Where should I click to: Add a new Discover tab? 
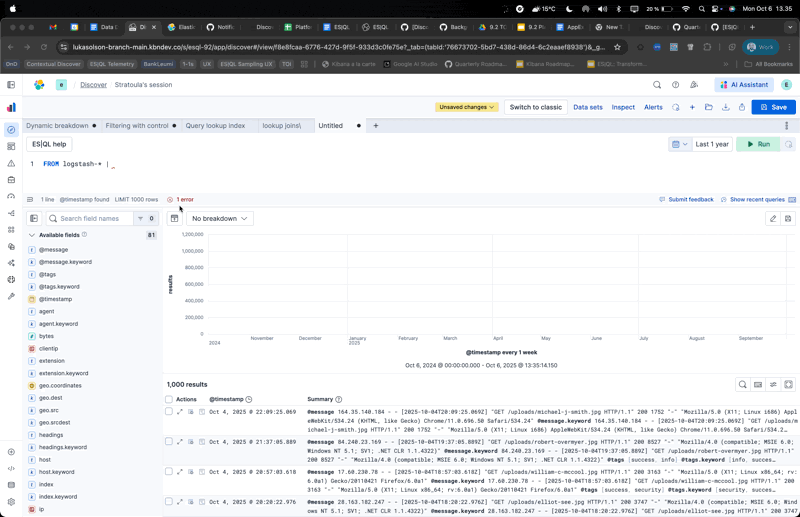(x=376, y=126)
